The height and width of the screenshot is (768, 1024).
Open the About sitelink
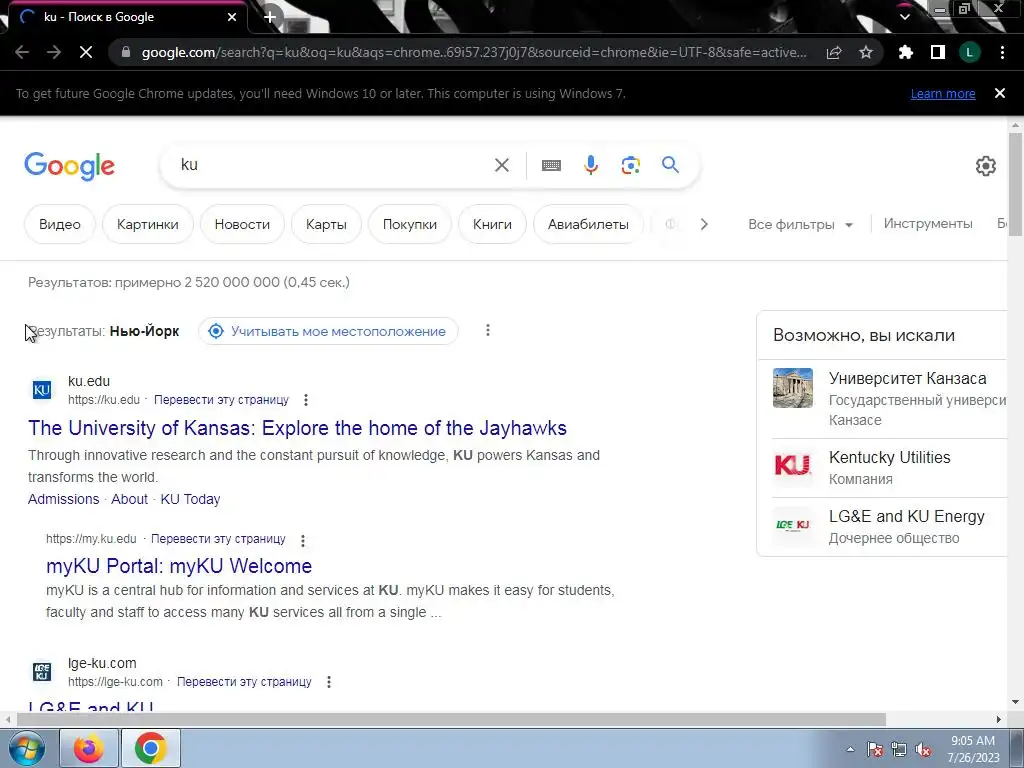[x=129, y=499]
